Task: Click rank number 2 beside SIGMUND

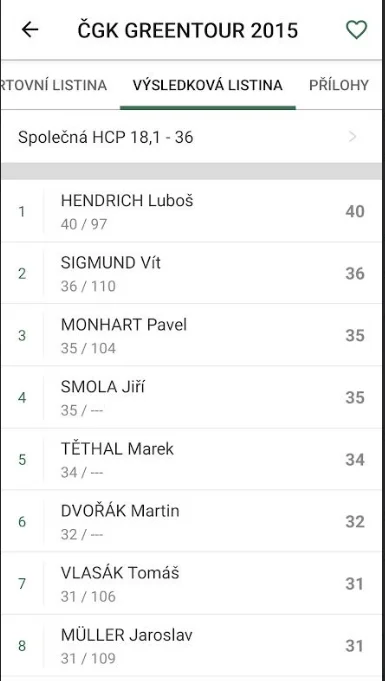Action: coord(22,274)
